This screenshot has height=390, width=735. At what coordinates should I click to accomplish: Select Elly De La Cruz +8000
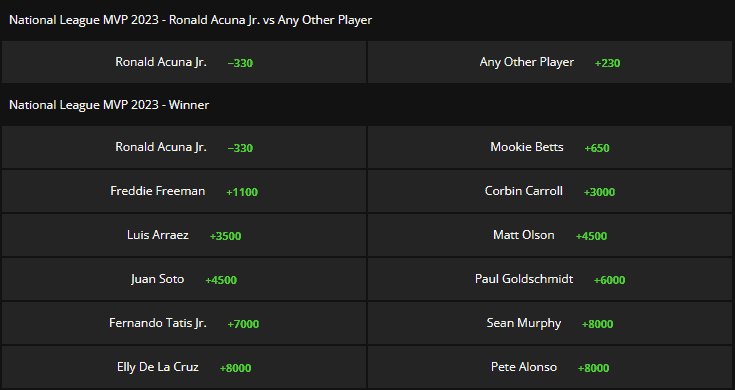[x=184, y=367]
